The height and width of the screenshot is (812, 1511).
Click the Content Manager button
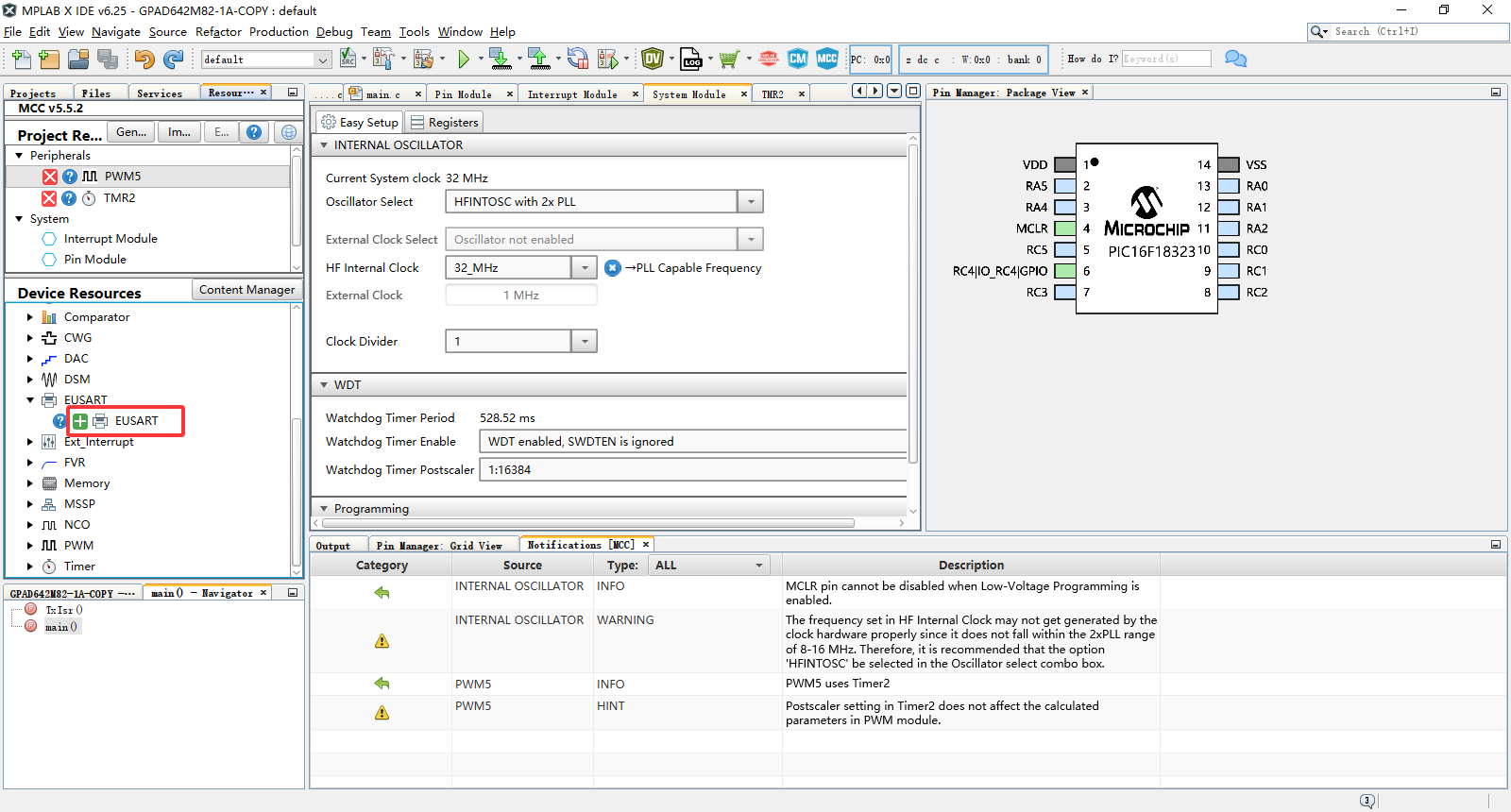246,290
